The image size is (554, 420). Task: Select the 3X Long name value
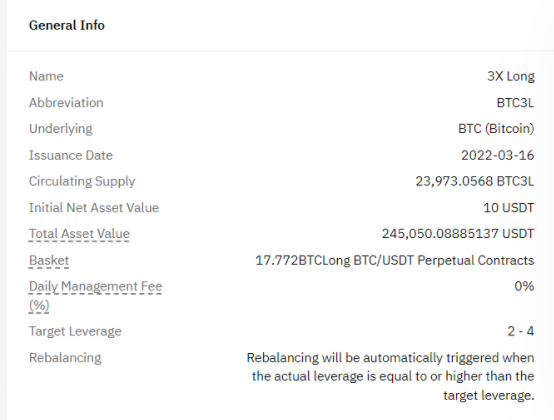tap(511, 76)
